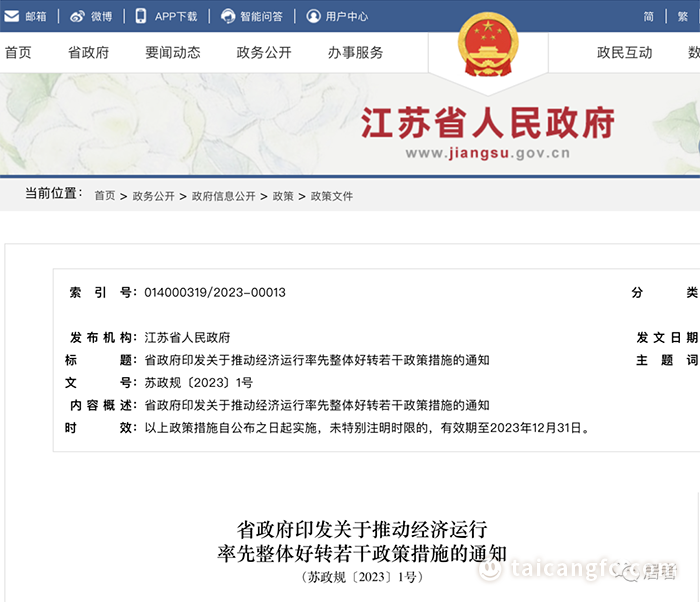This screenshot has height=602, width=700.
Task: Click index number 014000319/2023-00013
Action: pyautogui.click(x=215, y=293)
